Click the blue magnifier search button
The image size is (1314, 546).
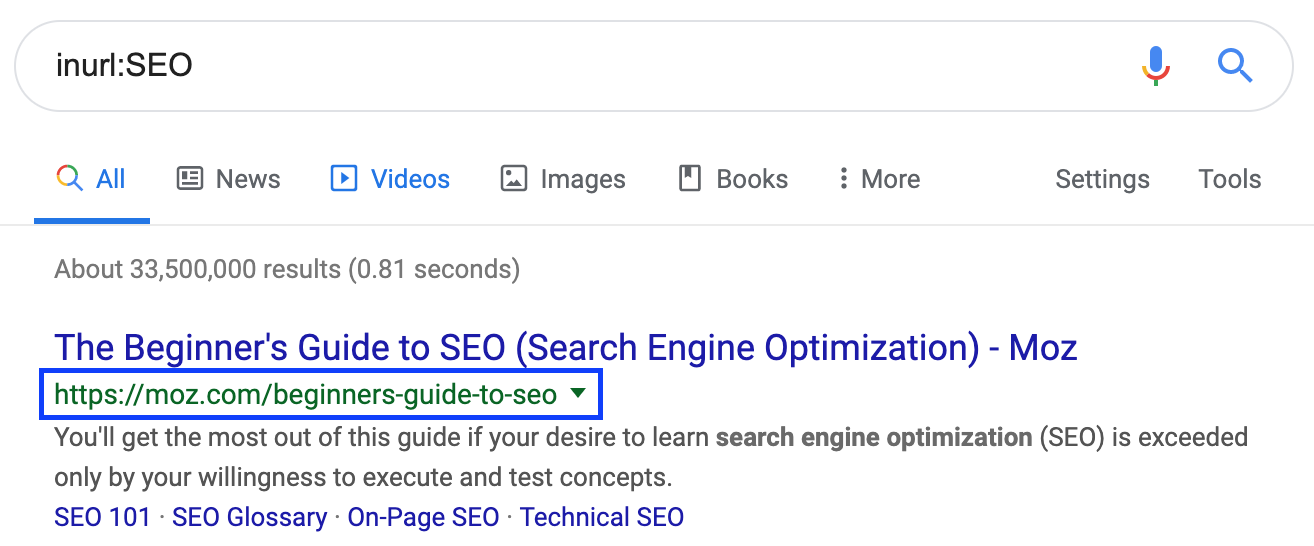(1235, 66)
